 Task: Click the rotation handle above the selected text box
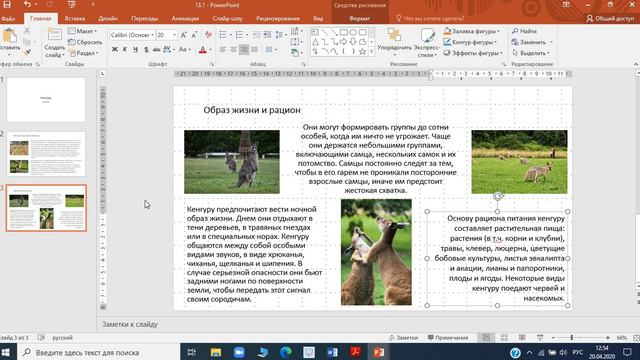click(498, 196)
